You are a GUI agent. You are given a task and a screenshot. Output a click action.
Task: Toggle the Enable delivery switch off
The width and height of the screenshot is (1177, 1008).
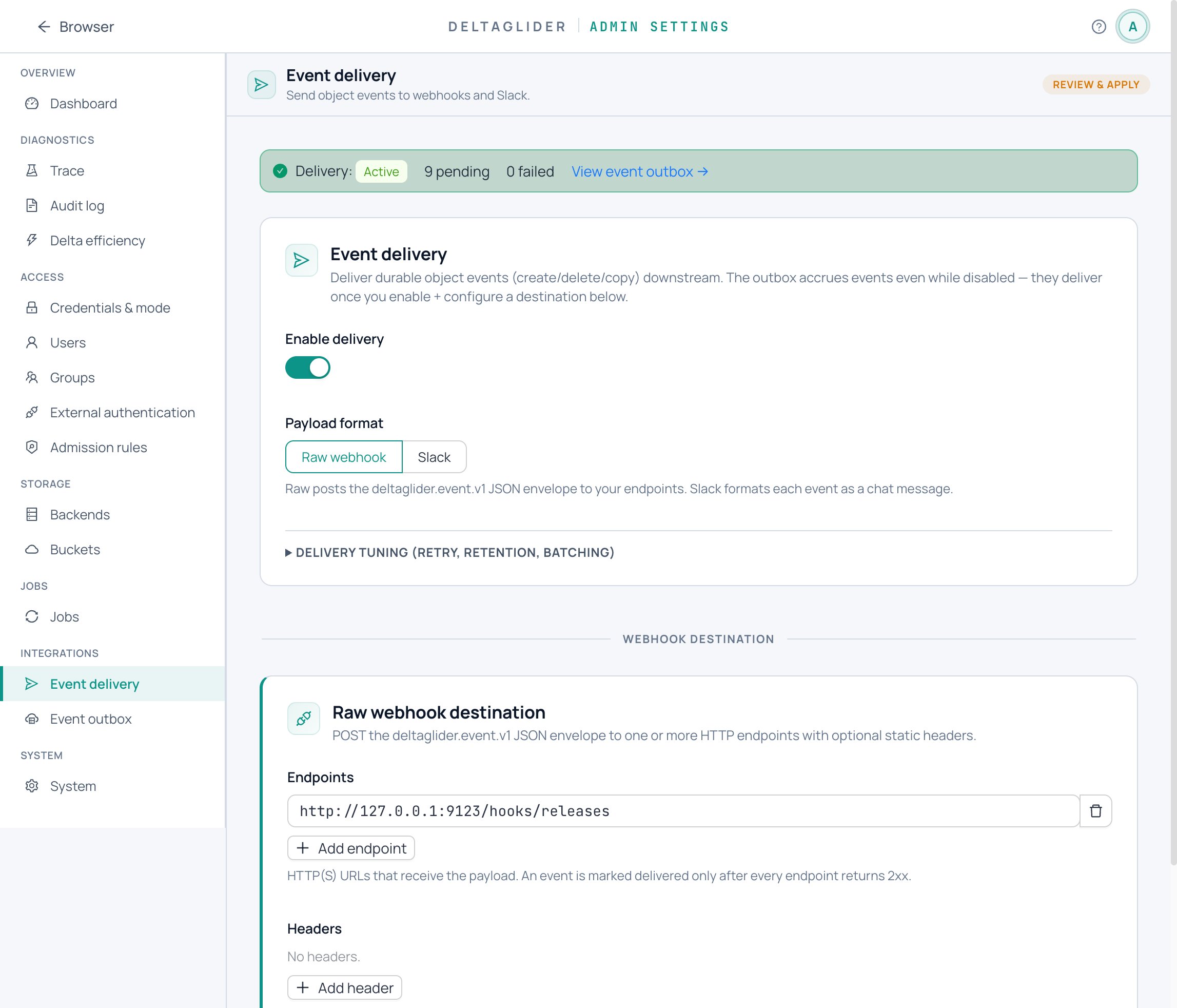click(x=307, y=367)
